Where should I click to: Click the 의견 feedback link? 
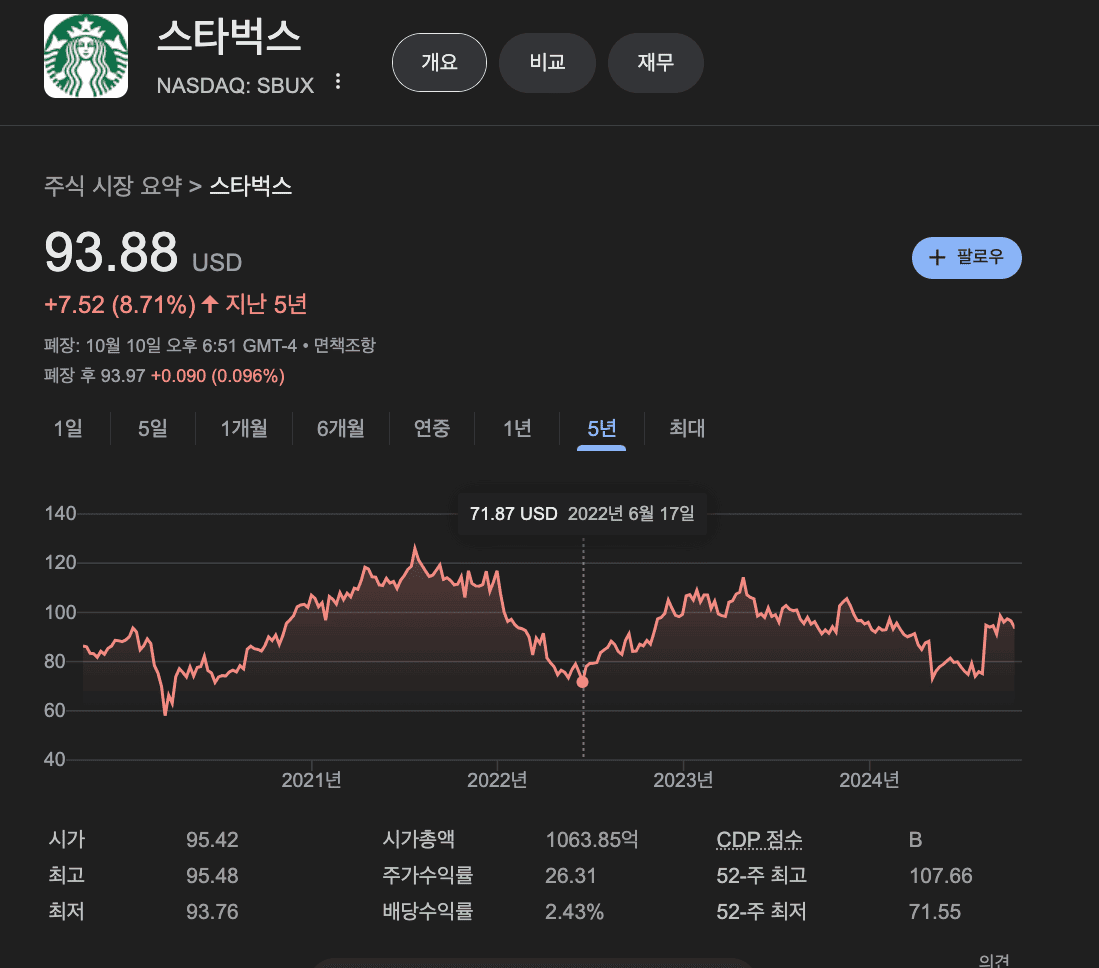click(994, 961)
